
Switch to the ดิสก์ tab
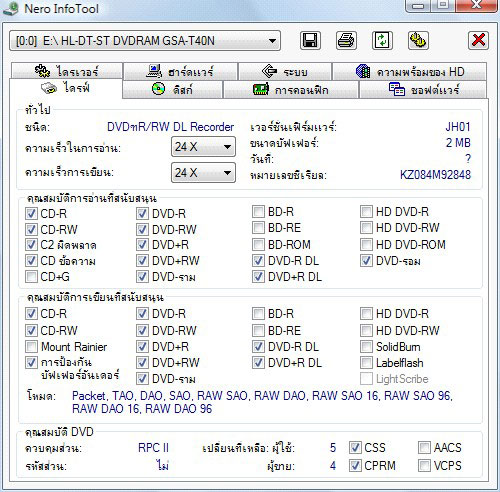[172, 89]
